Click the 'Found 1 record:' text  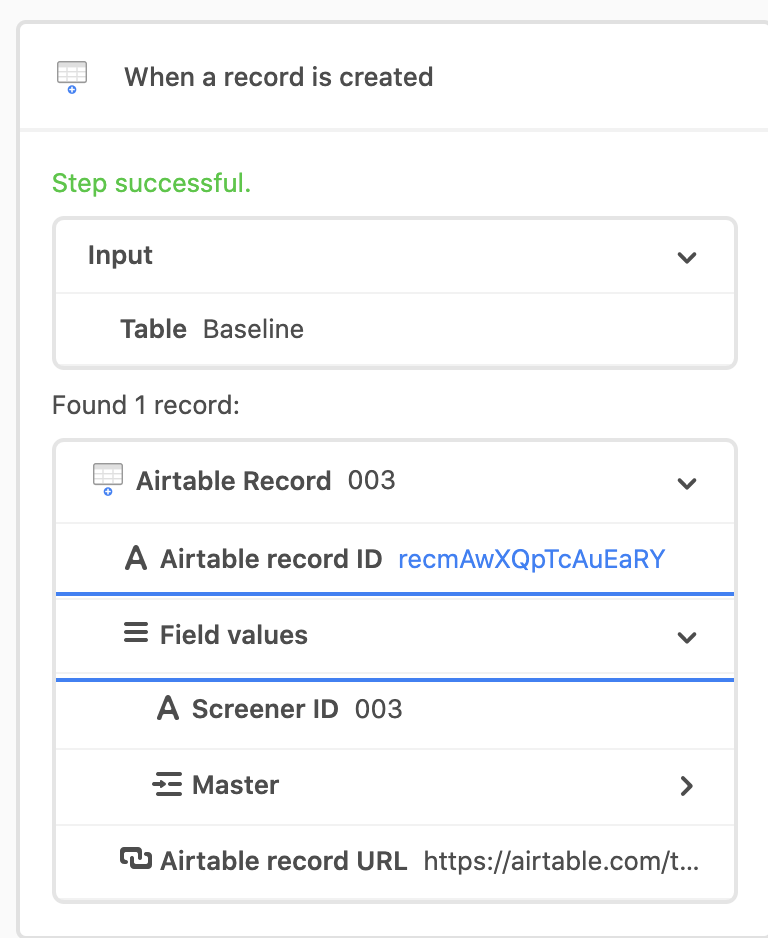click(x=146, y=405)
